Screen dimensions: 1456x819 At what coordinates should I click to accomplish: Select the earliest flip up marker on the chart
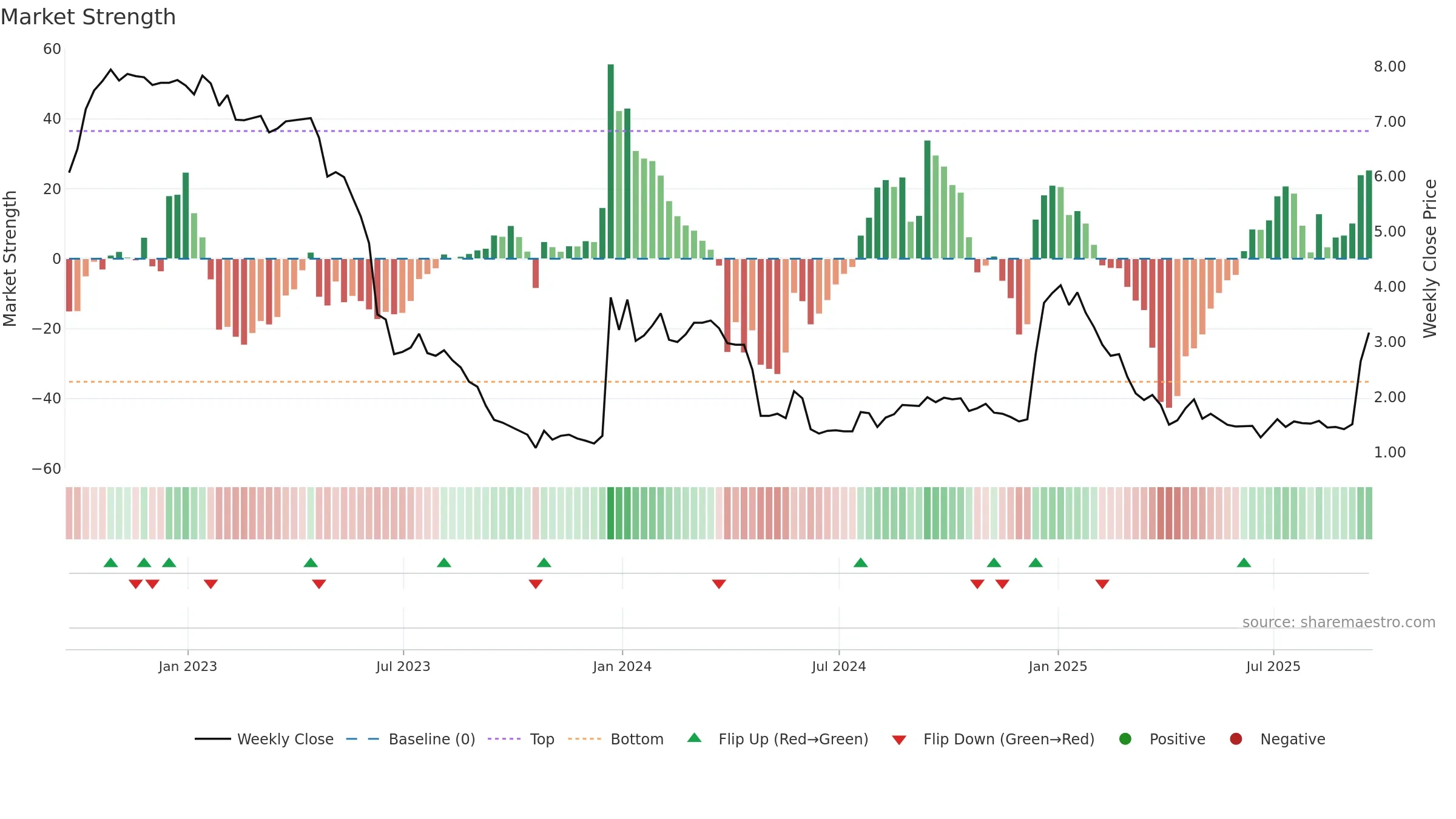click(x=110, y=563)
